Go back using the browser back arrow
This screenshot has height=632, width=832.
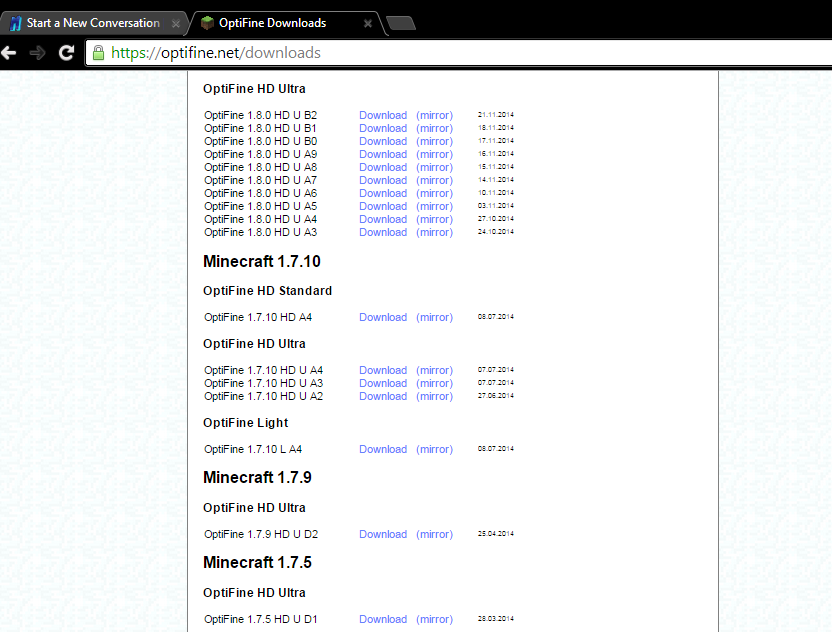(9, 53)
